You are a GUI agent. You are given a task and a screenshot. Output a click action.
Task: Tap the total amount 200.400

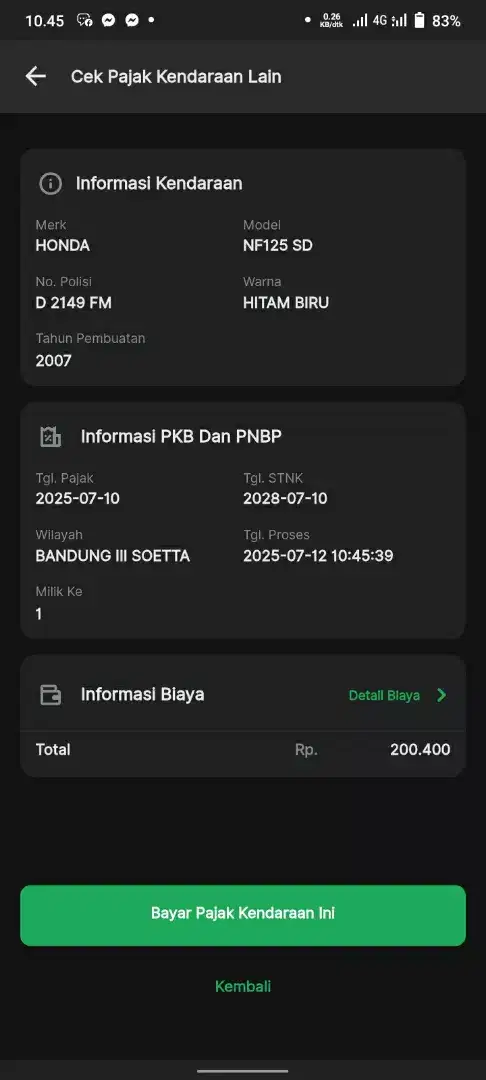click(x=421, y=749)
